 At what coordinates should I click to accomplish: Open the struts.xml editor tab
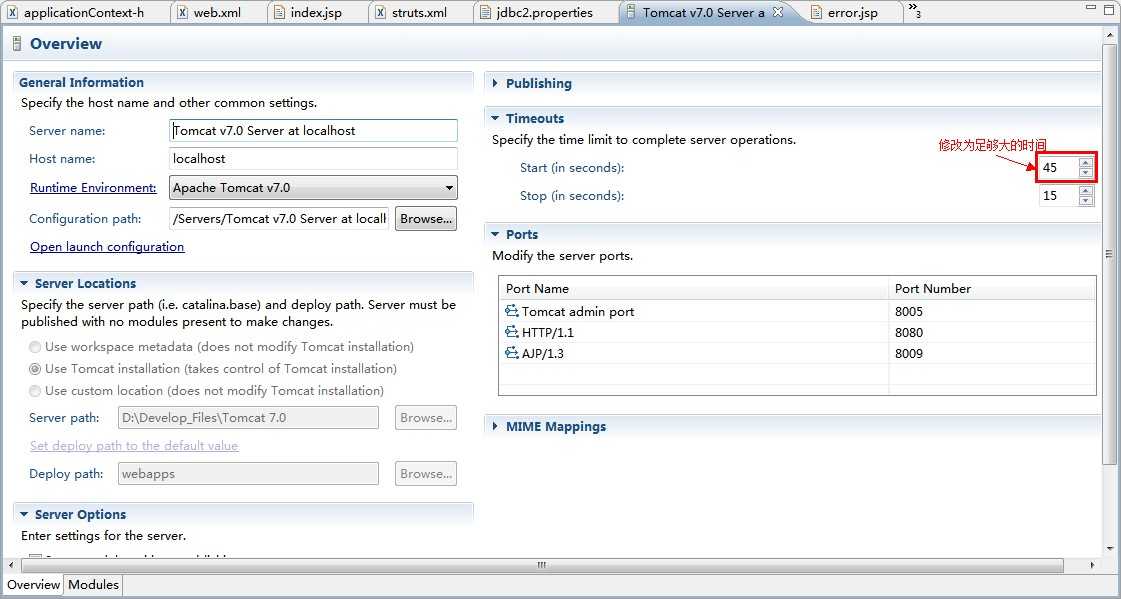(419, 12)
